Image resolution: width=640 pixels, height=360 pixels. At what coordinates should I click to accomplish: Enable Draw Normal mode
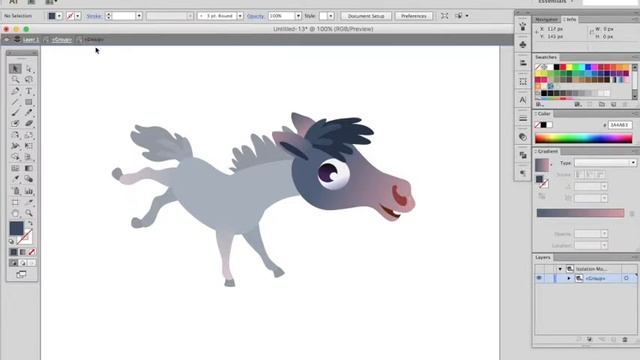[x=13, y=263]
